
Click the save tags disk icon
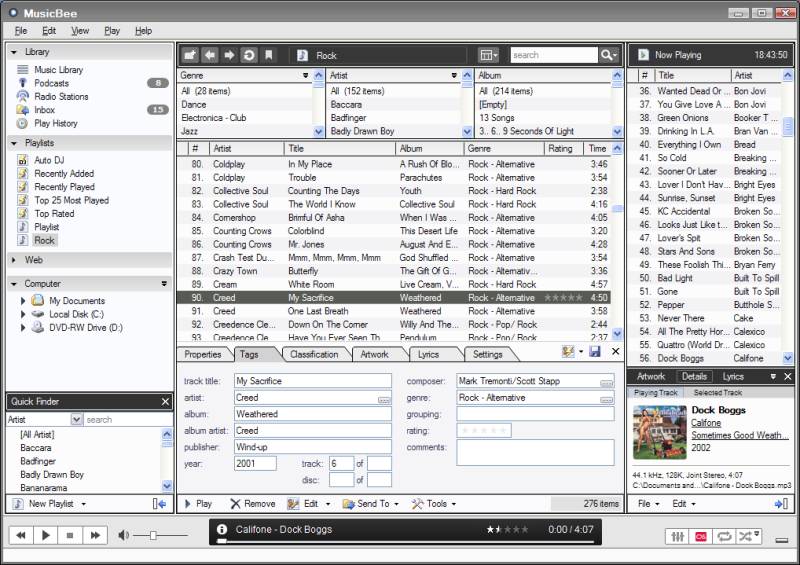595,351
